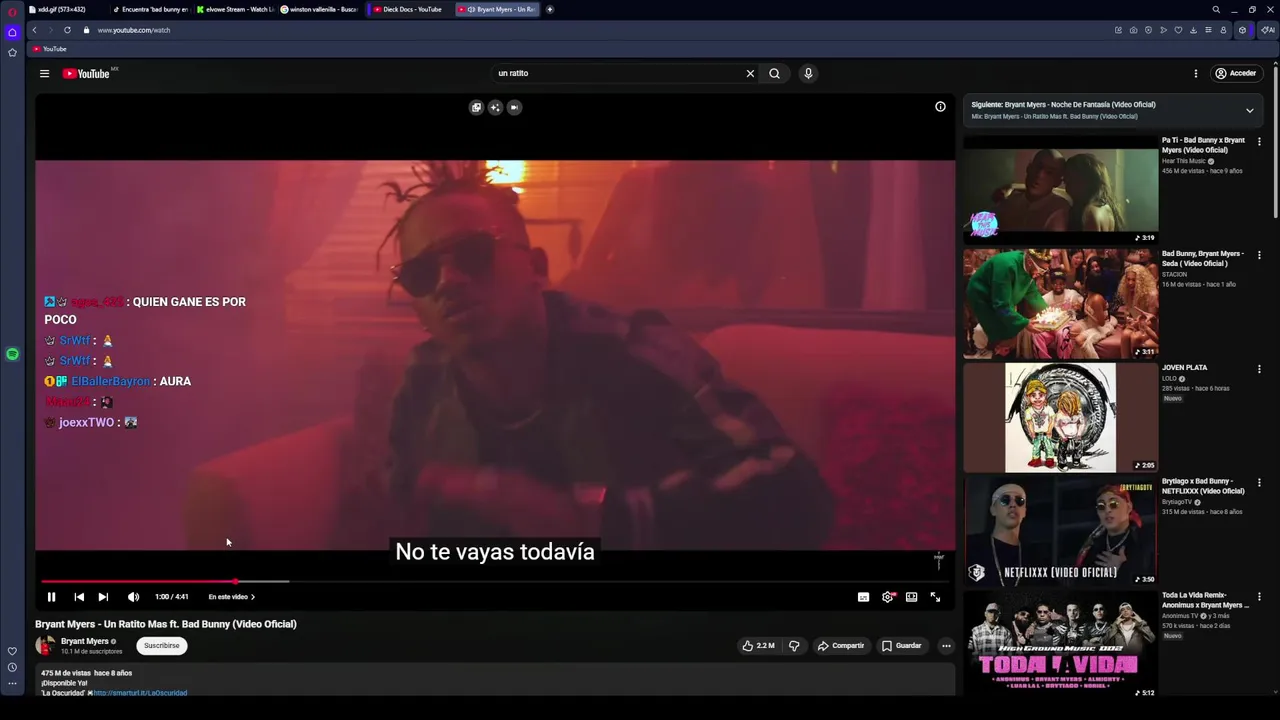Go back in browser history
1280x720 pixels.
click(x=34, y=30)
